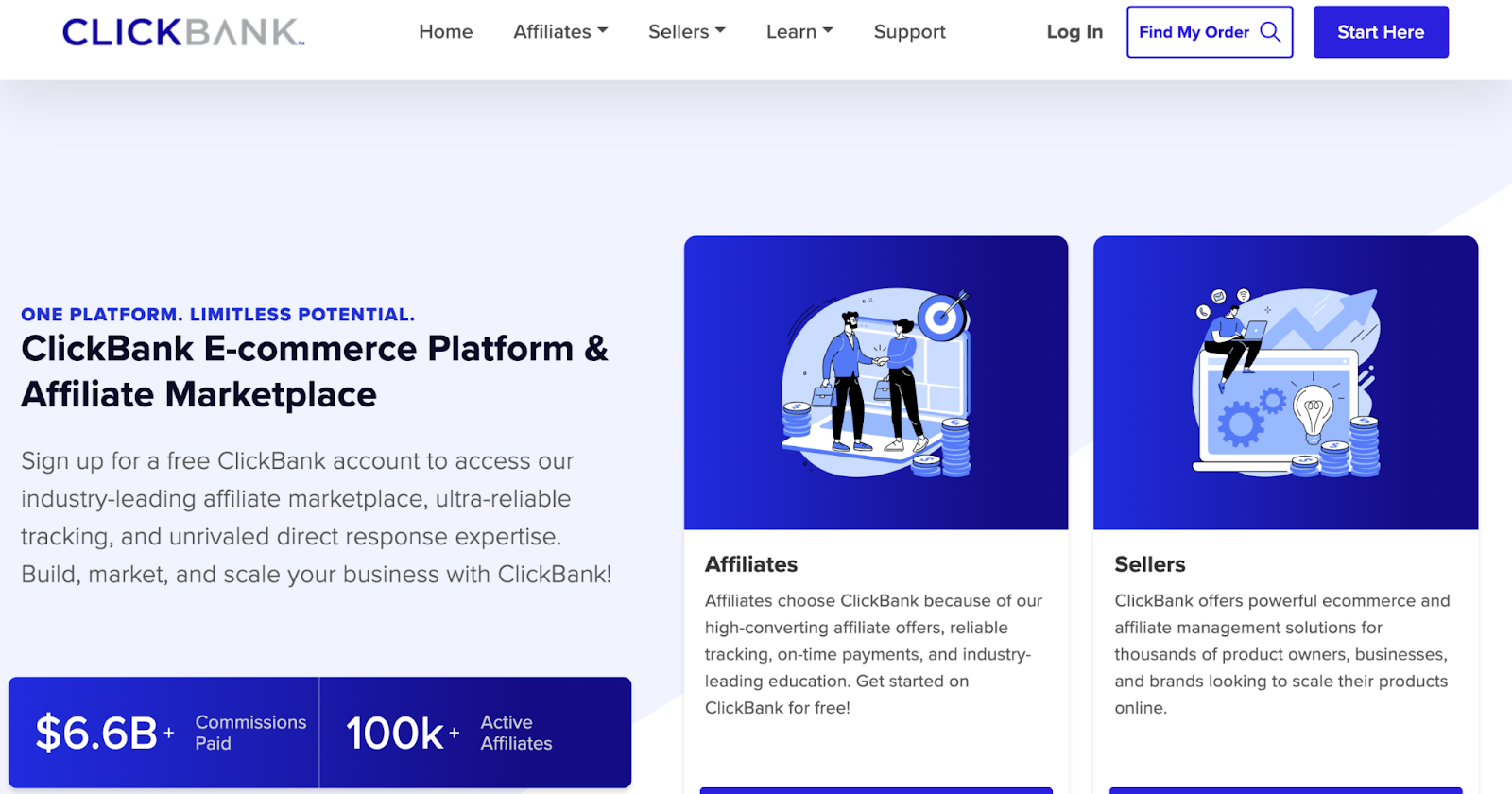1512x794 pixels.
Task: Expand the Sellers dropdown menu
Action: point(687,32)
